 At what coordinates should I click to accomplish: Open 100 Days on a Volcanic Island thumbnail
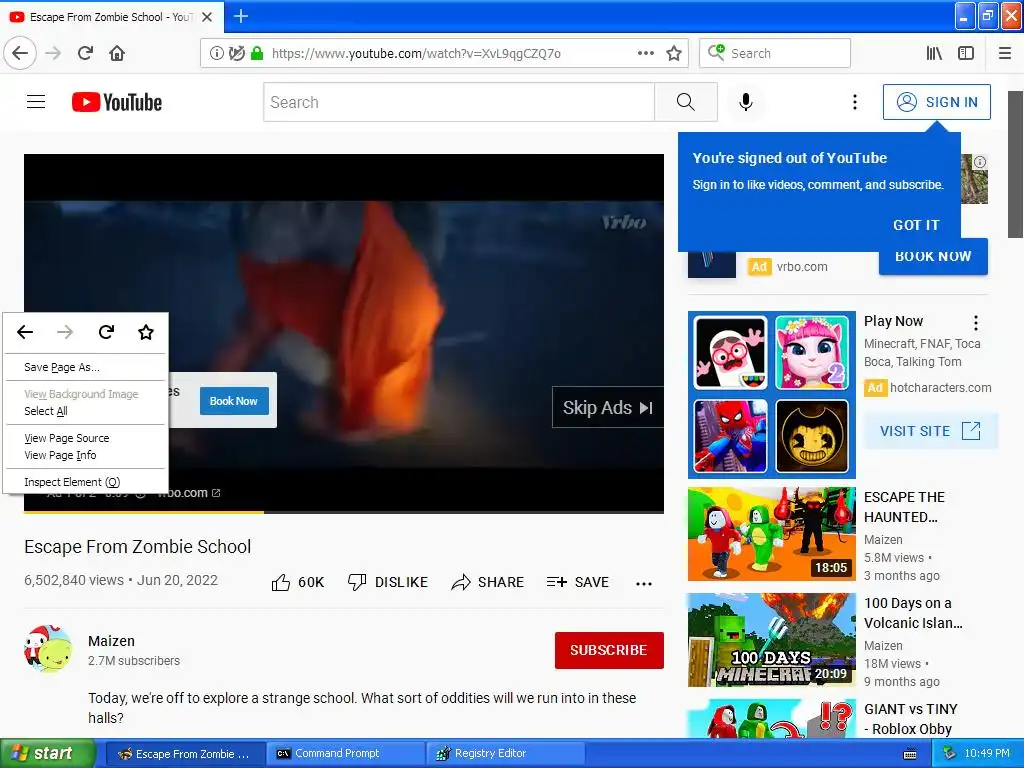pyautogui.click(x=771, y=640)
